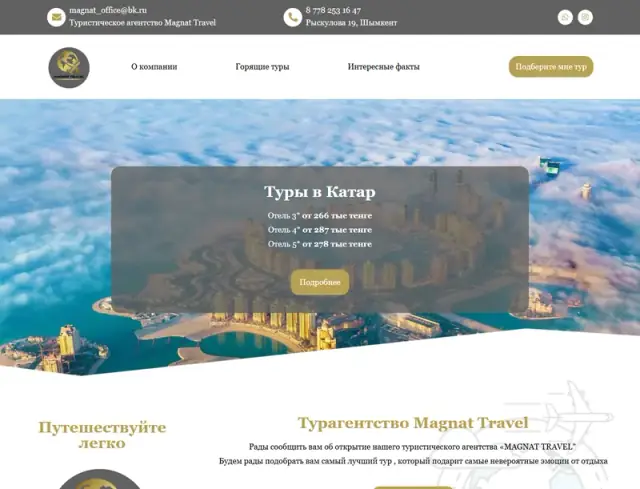
Task: Click the Рыскулова 19, Шымкент address text
Action: coord(351,23)
